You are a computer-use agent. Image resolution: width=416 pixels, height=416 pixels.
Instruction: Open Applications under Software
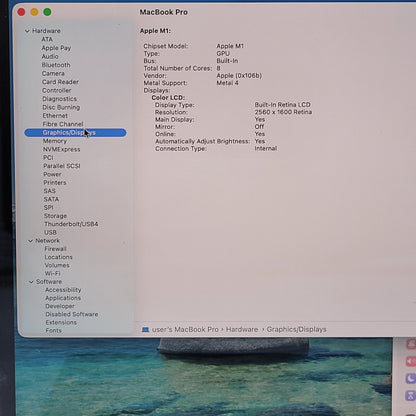tap(63, 298)
